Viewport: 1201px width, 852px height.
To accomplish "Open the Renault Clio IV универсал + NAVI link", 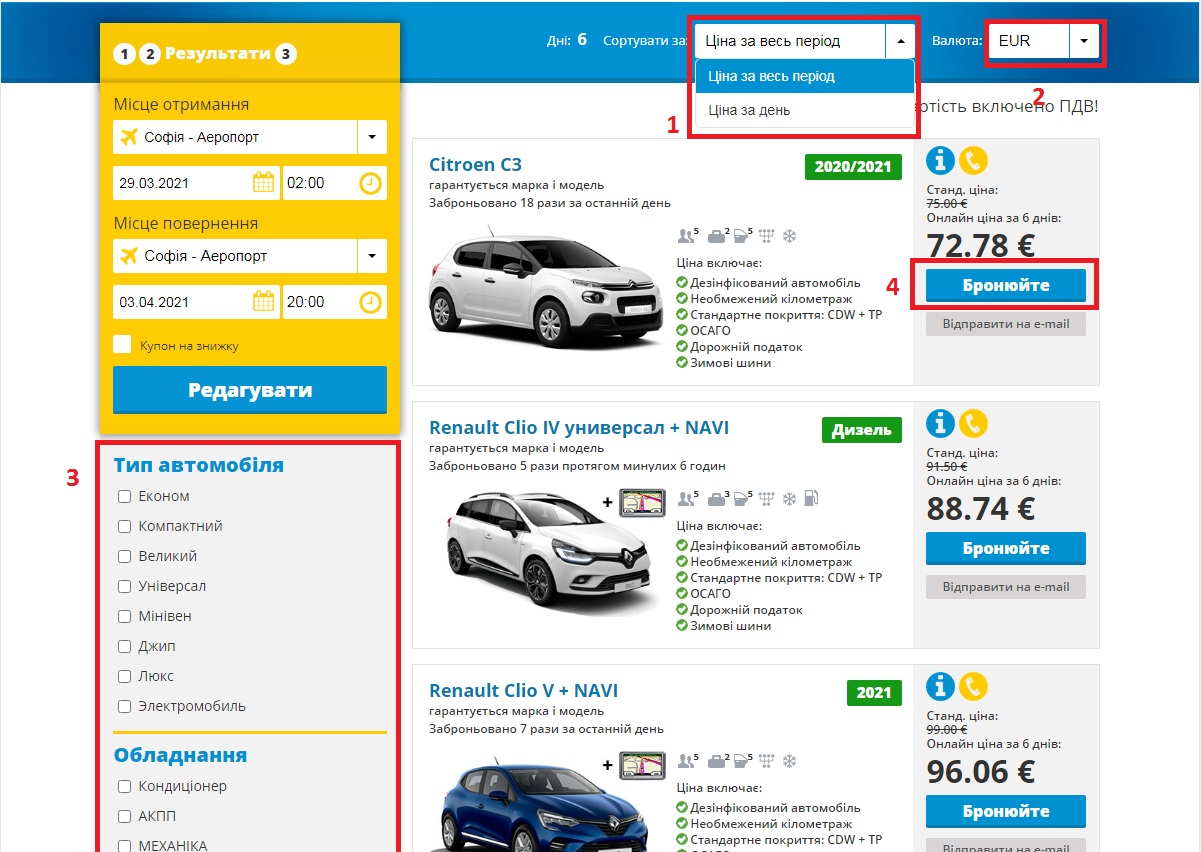I will (579, 428).
